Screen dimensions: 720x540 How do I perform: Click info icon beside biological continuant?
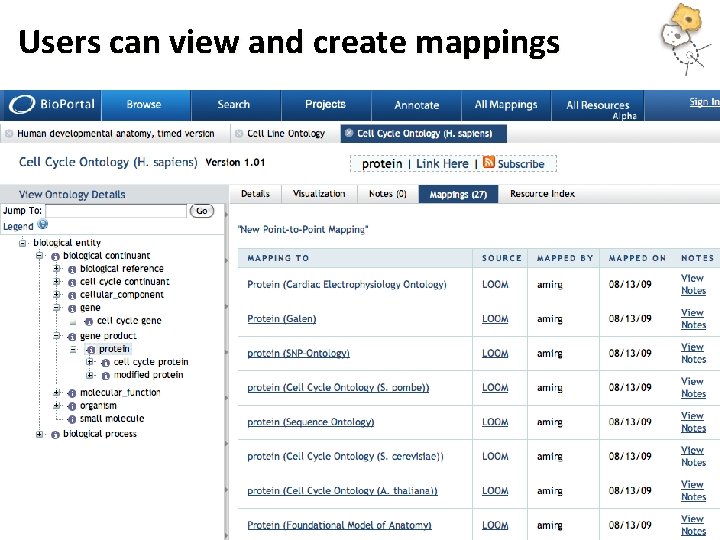coord(56,256)
